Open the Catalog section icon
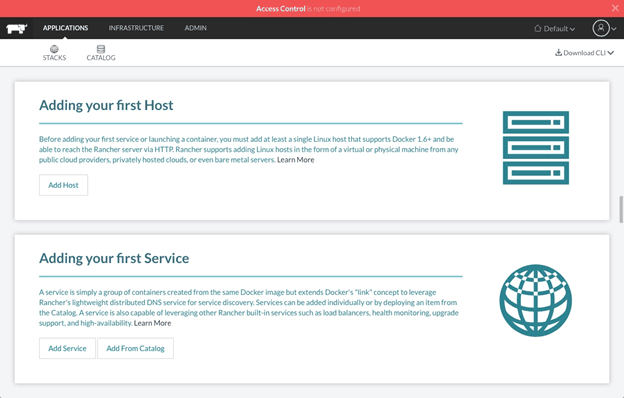Viewport: 624px width, 398px height. 101,49
